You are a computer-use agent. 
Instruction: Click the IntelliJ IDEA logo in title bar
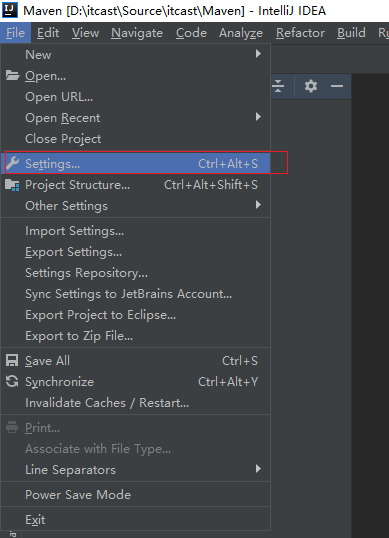click(10, 10)
